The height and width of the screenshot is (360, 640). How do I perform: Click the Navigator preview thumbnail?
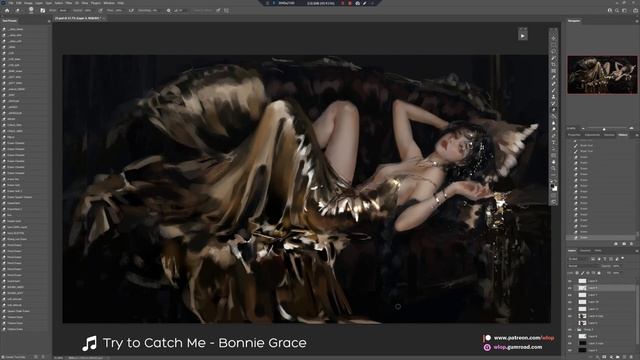pyautogui.click(x=602, y=75)
